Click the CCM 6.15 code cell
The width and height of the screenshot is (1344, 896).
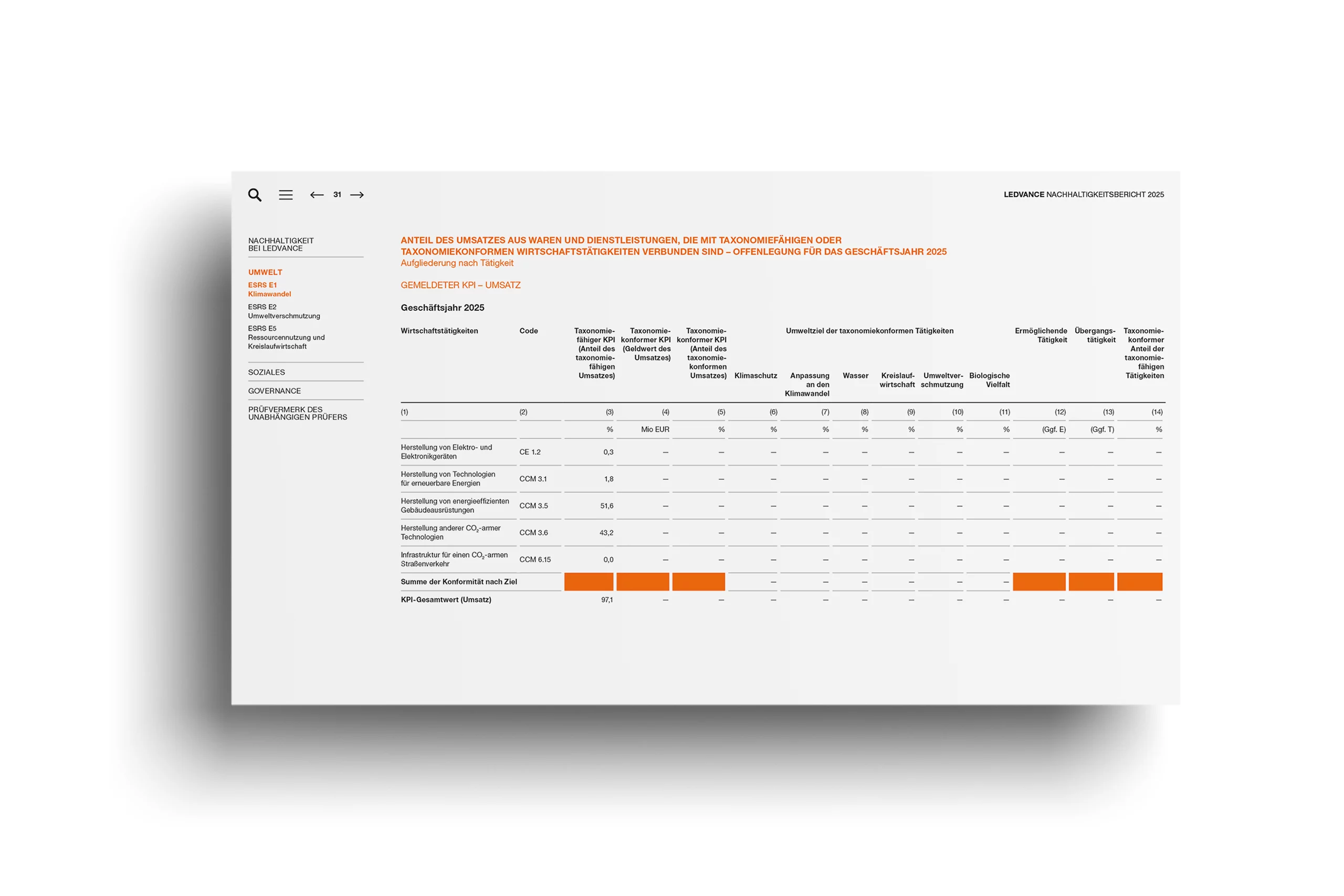click(535, 560)
